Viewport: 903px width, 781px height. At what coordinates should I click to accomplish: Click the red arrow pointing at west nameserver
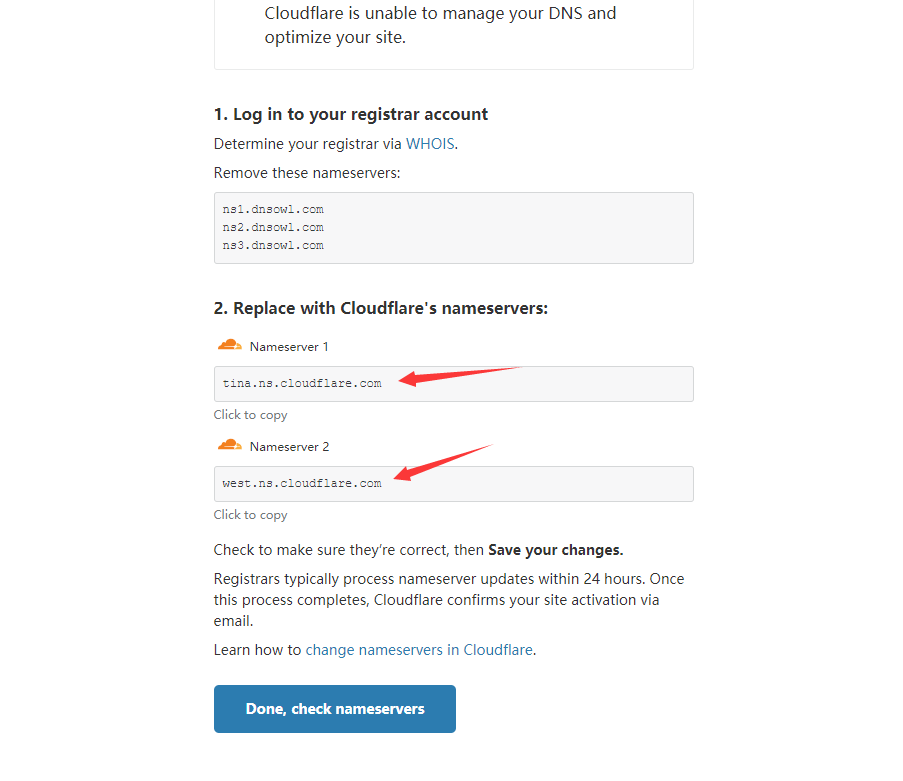[x=443, y=462]
